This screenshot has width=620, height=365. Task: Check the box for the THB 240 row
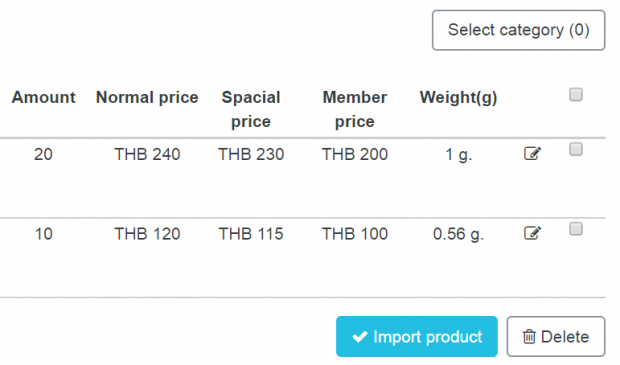pyautogui.click(x=576, y=149)
